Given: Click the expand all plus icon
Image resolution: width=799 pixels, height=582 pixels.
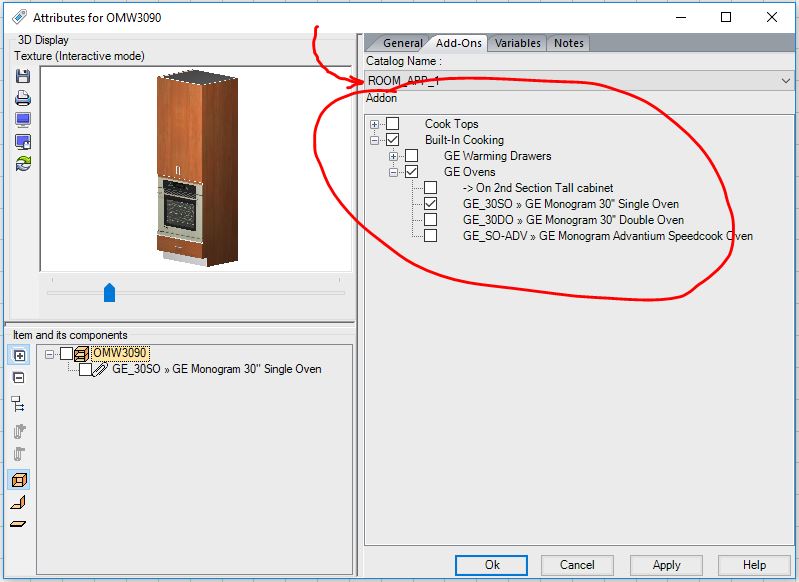Looking at the screenshot, I should click(x=19, y=355).
